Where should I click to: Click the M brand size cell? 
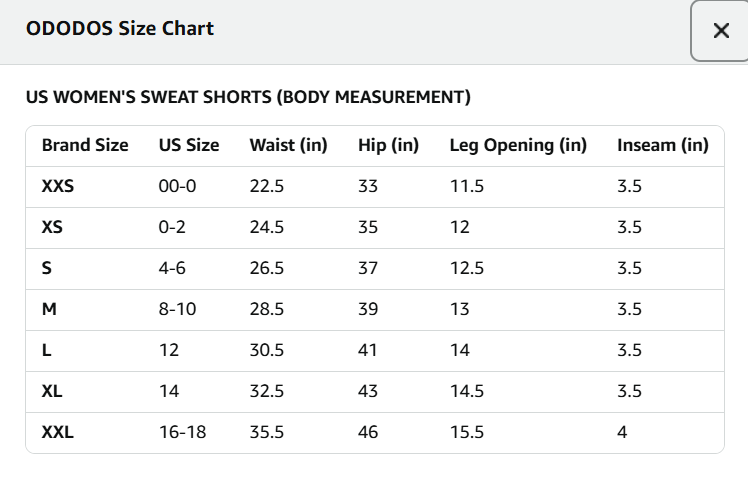click(49, 309)
